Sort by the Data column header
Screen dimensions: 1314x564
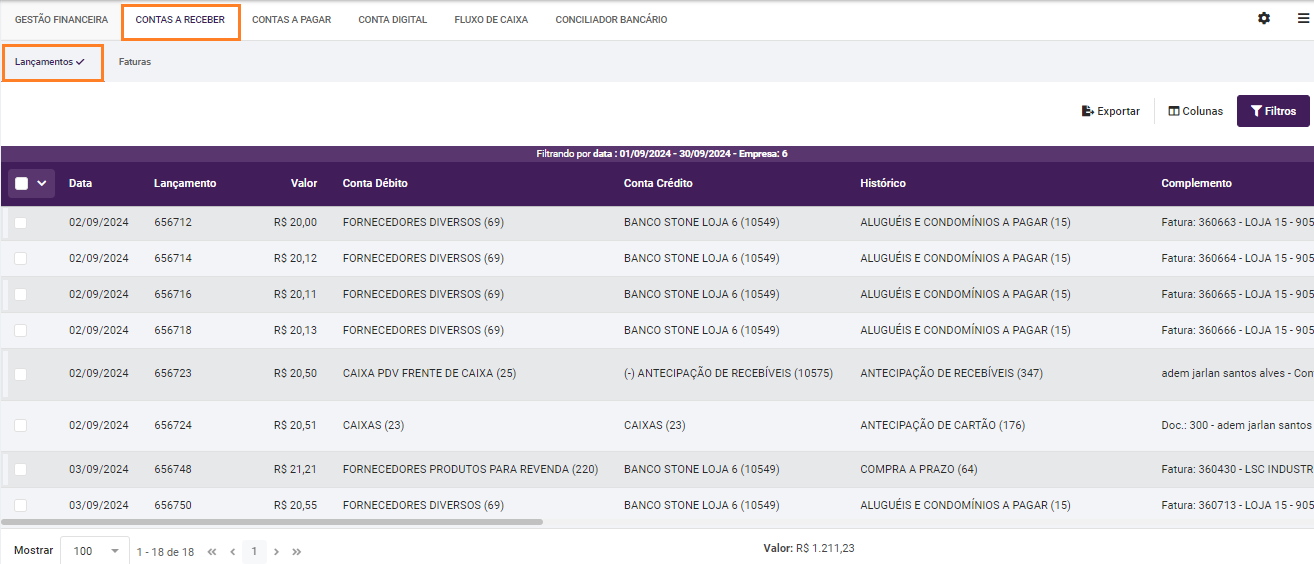80,183
